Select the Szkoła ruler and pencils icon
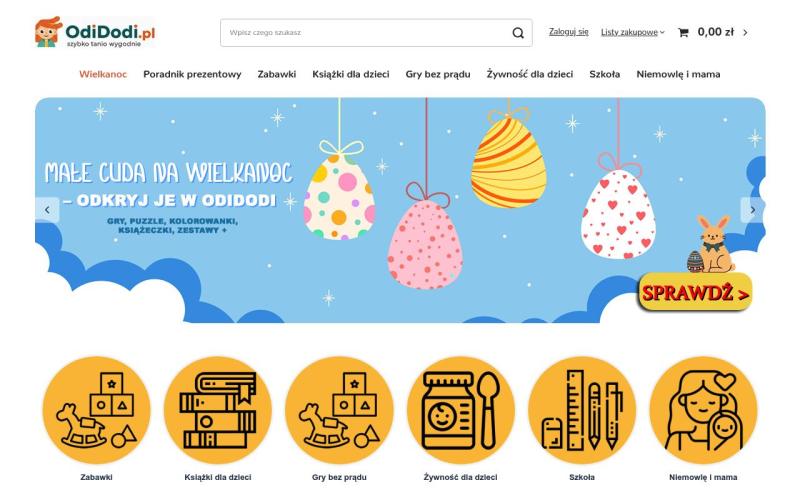 [582, 410]
